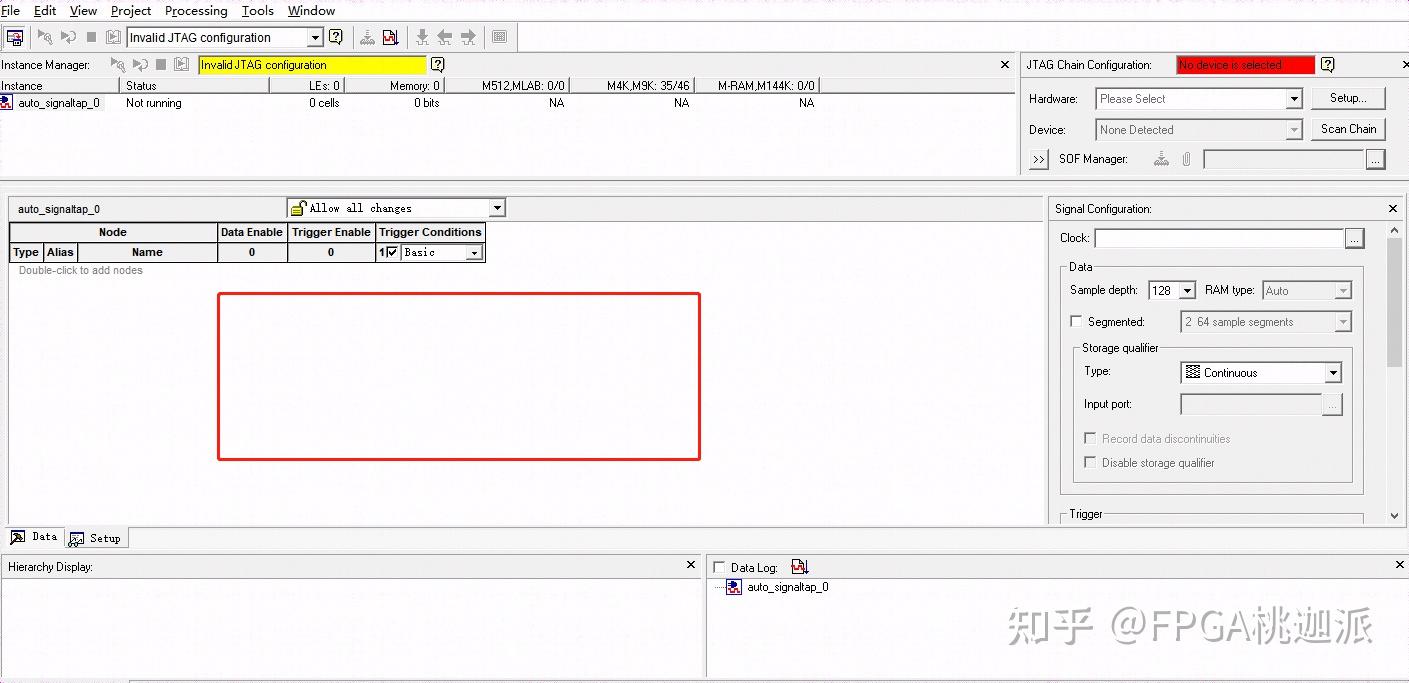Click the left arrow icon in the main toolbar
Screen dimensions: 1409x683
coord(445,38)
